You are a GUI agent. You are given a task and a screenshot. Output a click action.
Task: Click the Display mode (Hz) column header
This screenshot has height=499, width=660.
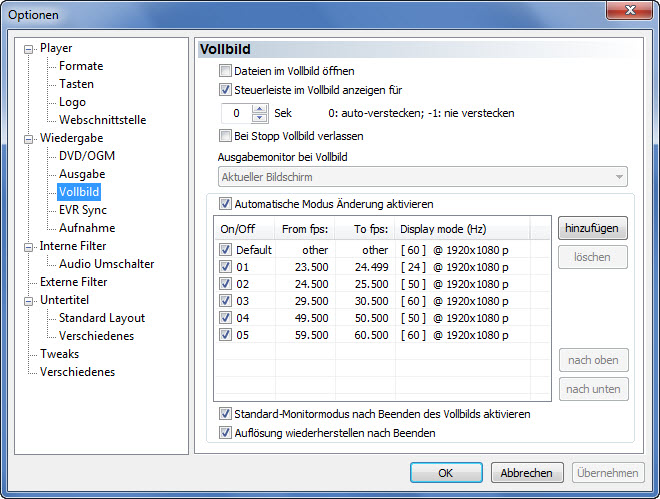coord(463,229)
